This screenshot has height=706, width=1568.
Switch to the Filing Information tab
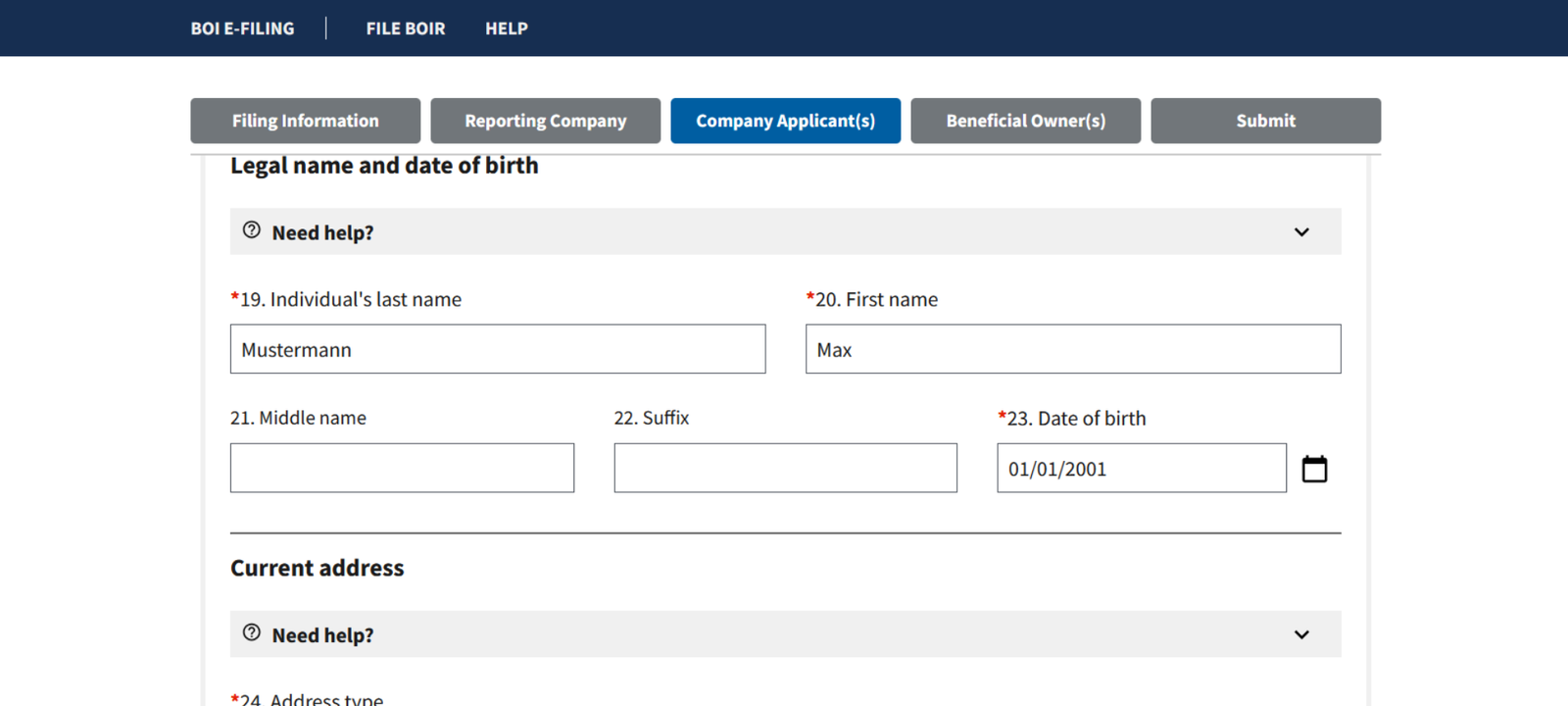(x=305, y=121)
